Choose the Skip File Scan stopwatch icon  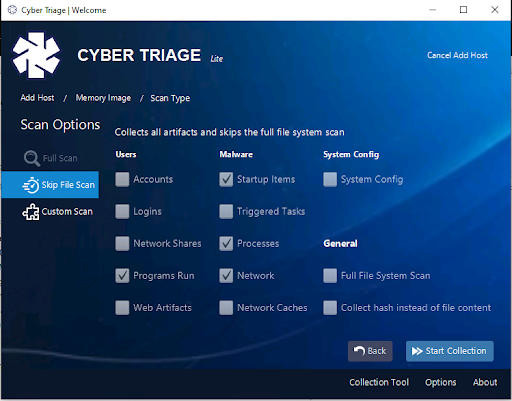pyautogui.click(x=31, y=185)
